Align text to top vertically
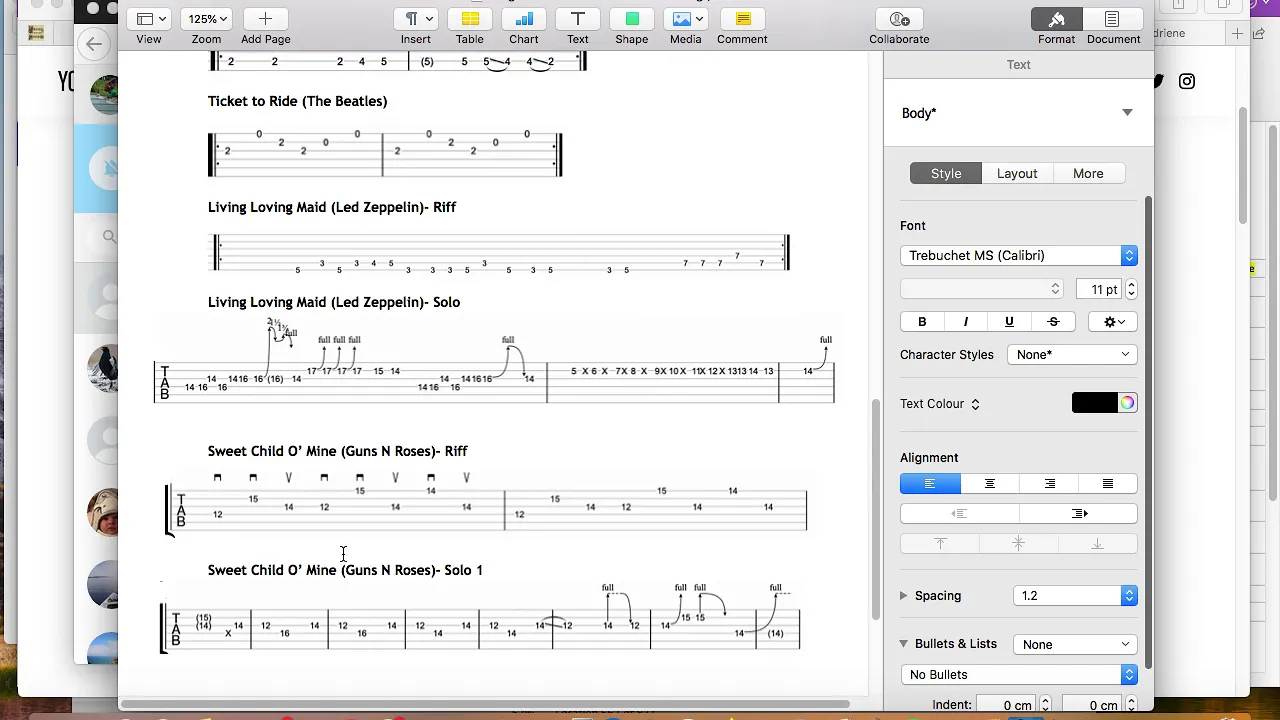 click(940, 543)
